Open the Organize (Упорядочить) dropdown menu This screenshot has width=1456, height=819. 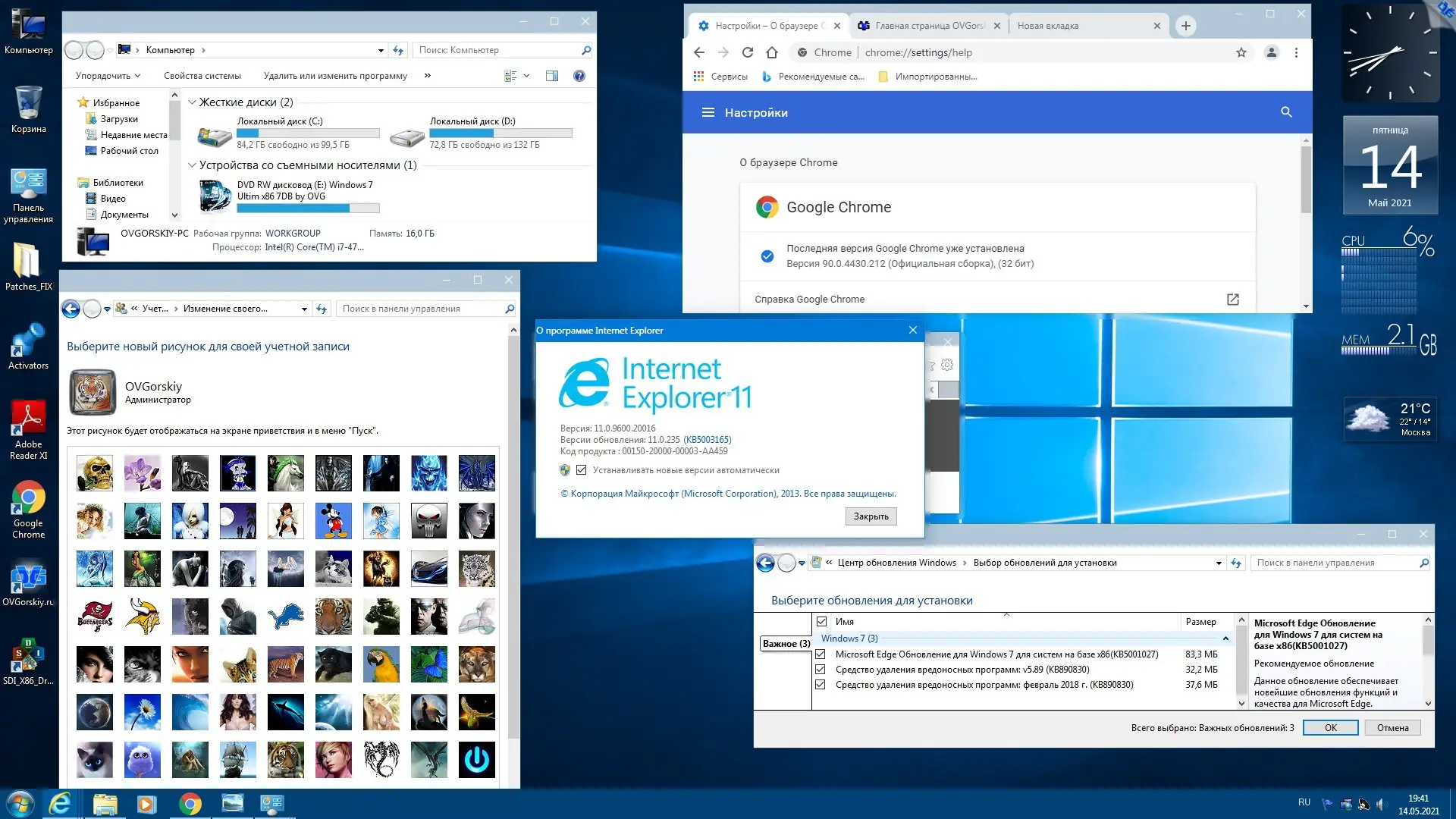[x=108, y=76]
